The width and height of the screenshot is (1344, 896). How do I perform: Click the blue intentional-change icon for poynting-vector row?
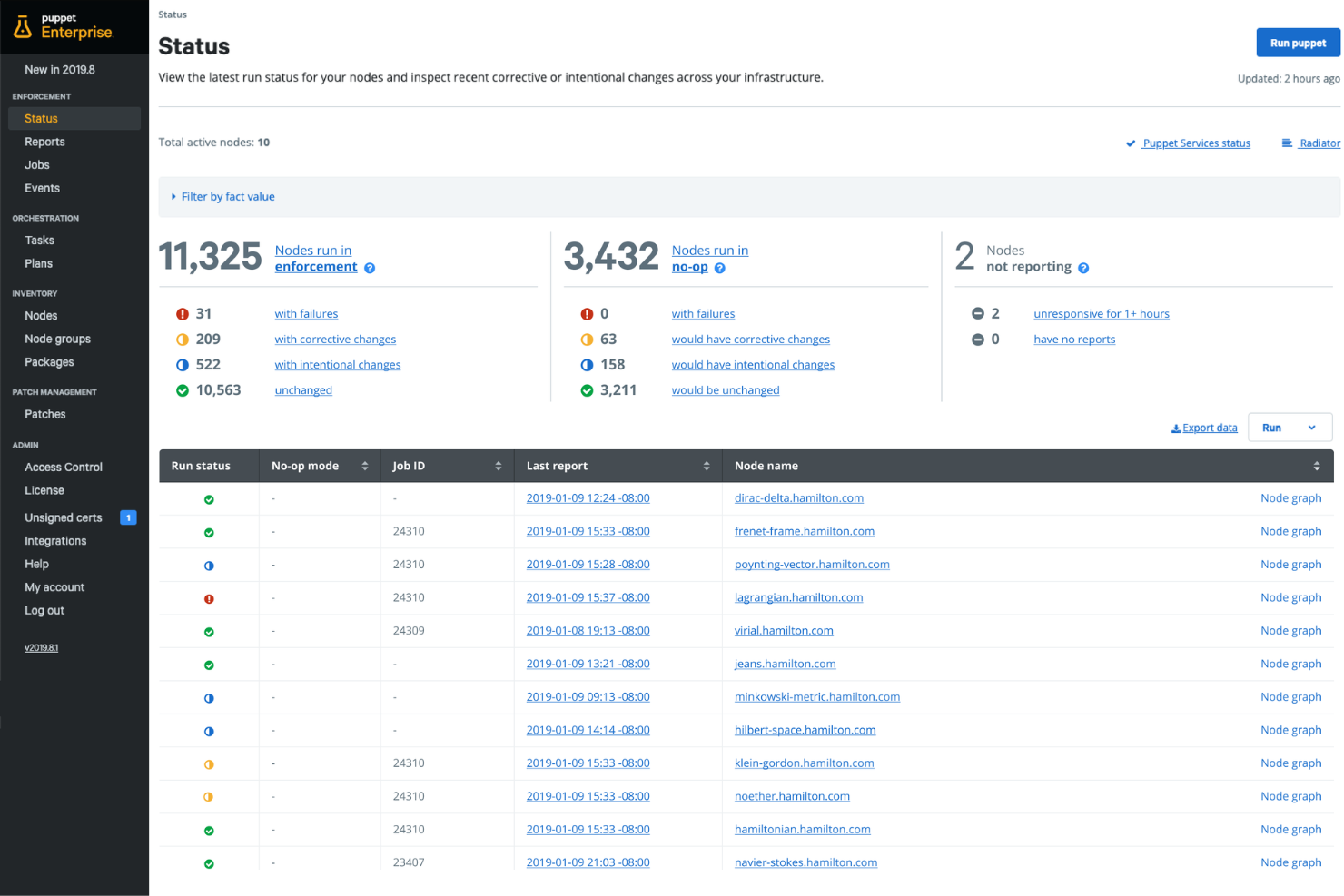coord(209,564)
